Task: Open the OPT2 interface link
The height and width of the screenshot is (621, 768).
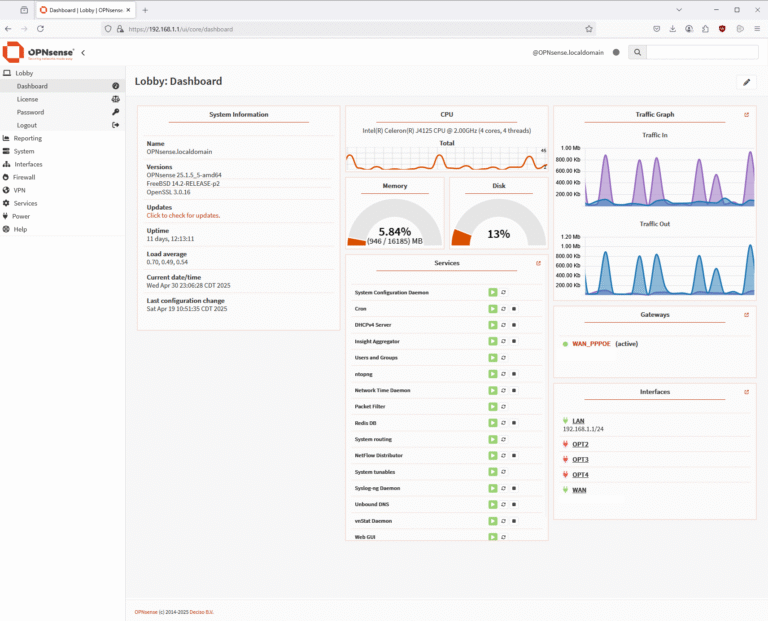Action: pos(580,444)
